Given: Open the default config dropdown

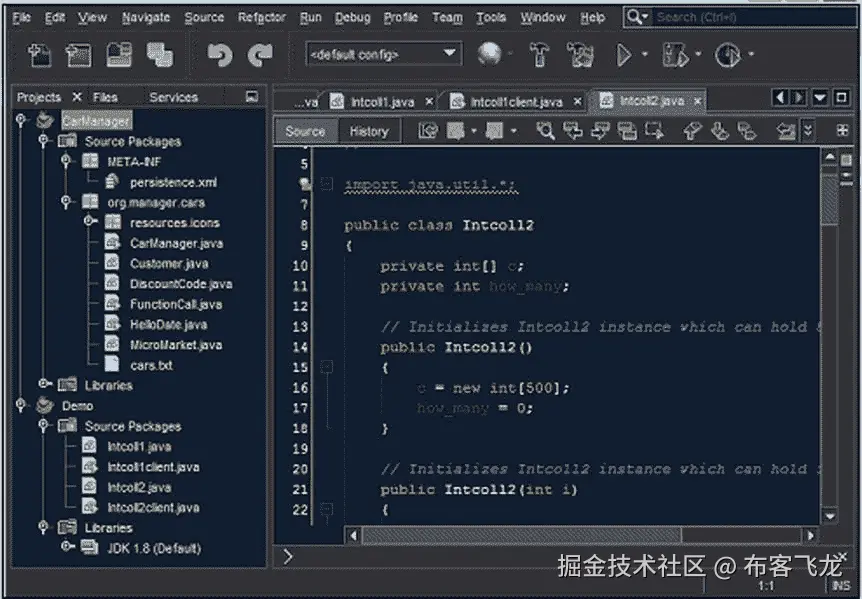Looking at the screenshot, I should point(447,53).
